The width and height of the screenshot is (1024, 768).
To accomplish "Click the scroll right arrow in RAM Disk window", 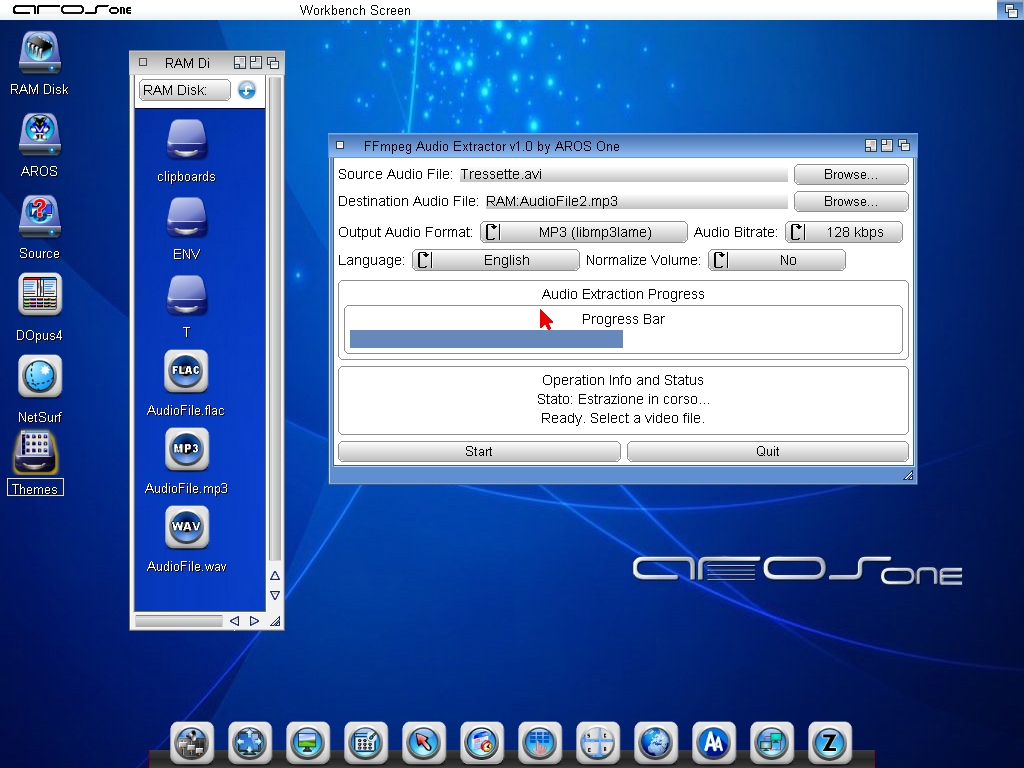I will coord(254,621).
